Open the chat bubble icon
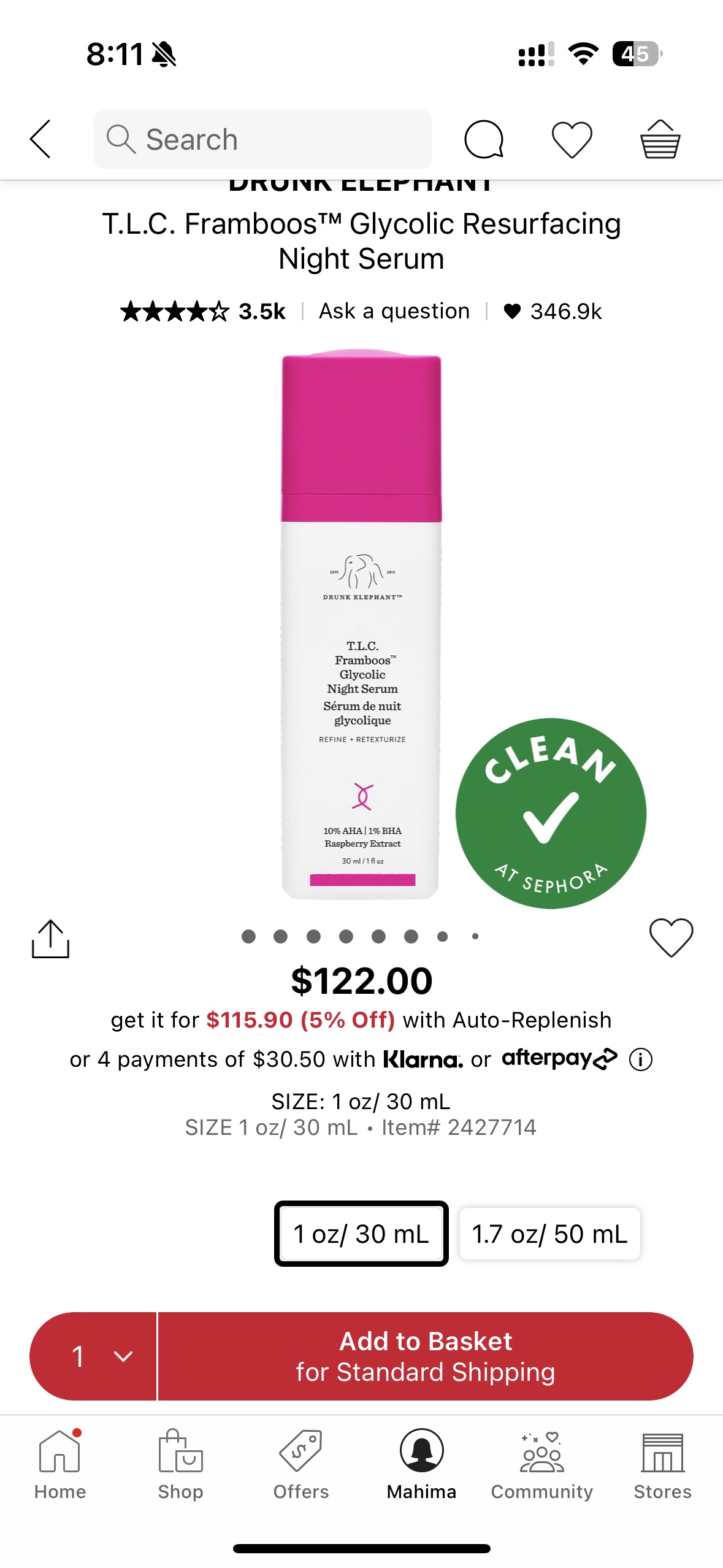Image resolution: width=723 pixels, height=1568 pixels. coord(484,139)
